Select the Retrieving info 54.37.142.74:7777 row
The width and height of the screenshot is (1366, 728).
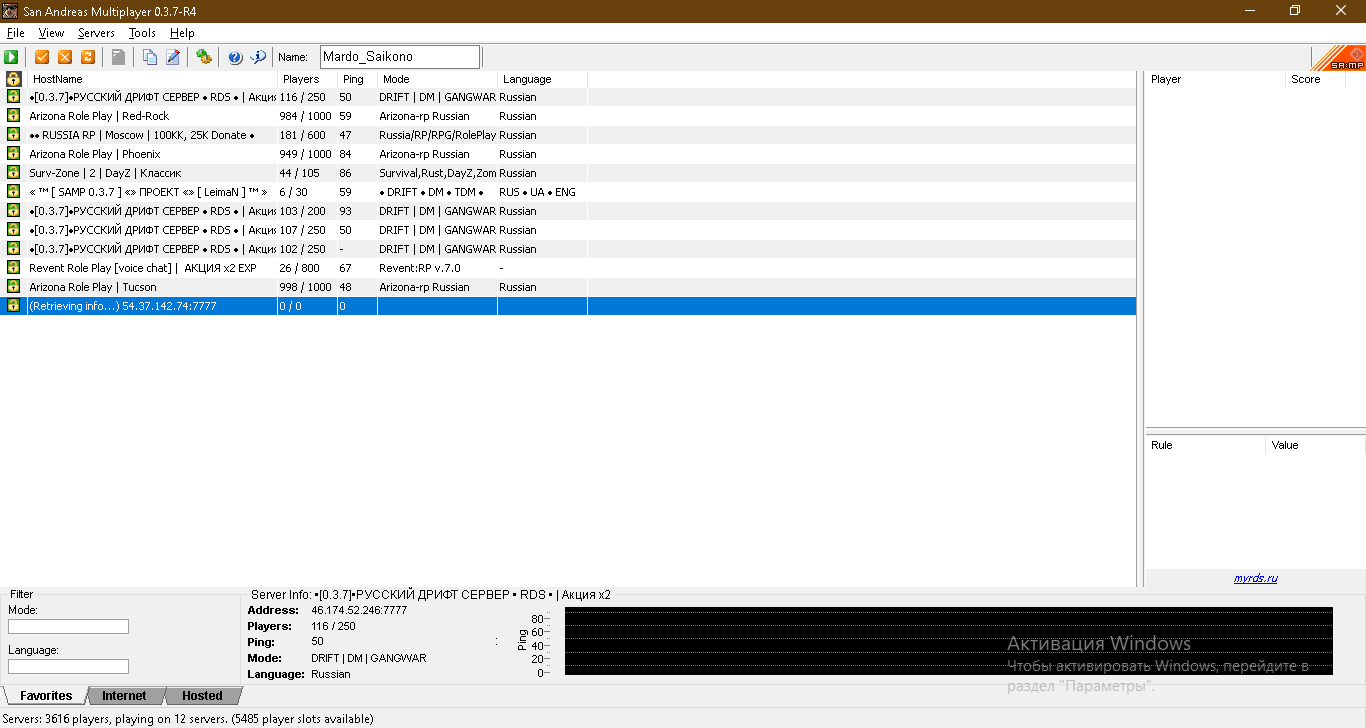(568, 306)
